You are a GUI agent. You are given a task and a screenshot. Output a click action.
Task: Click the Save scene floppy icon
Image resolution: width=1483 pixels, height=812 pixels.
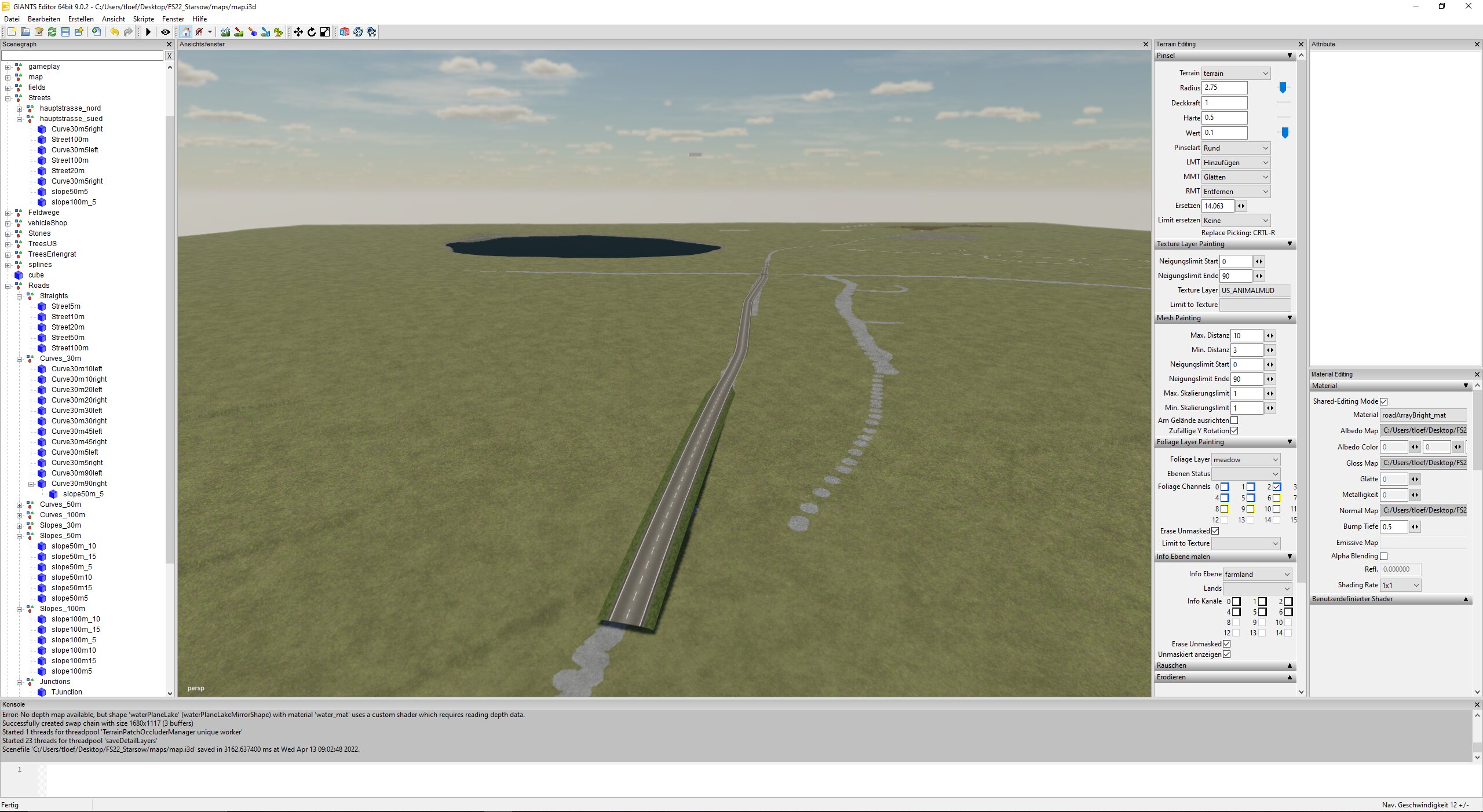tap(65, 32)
